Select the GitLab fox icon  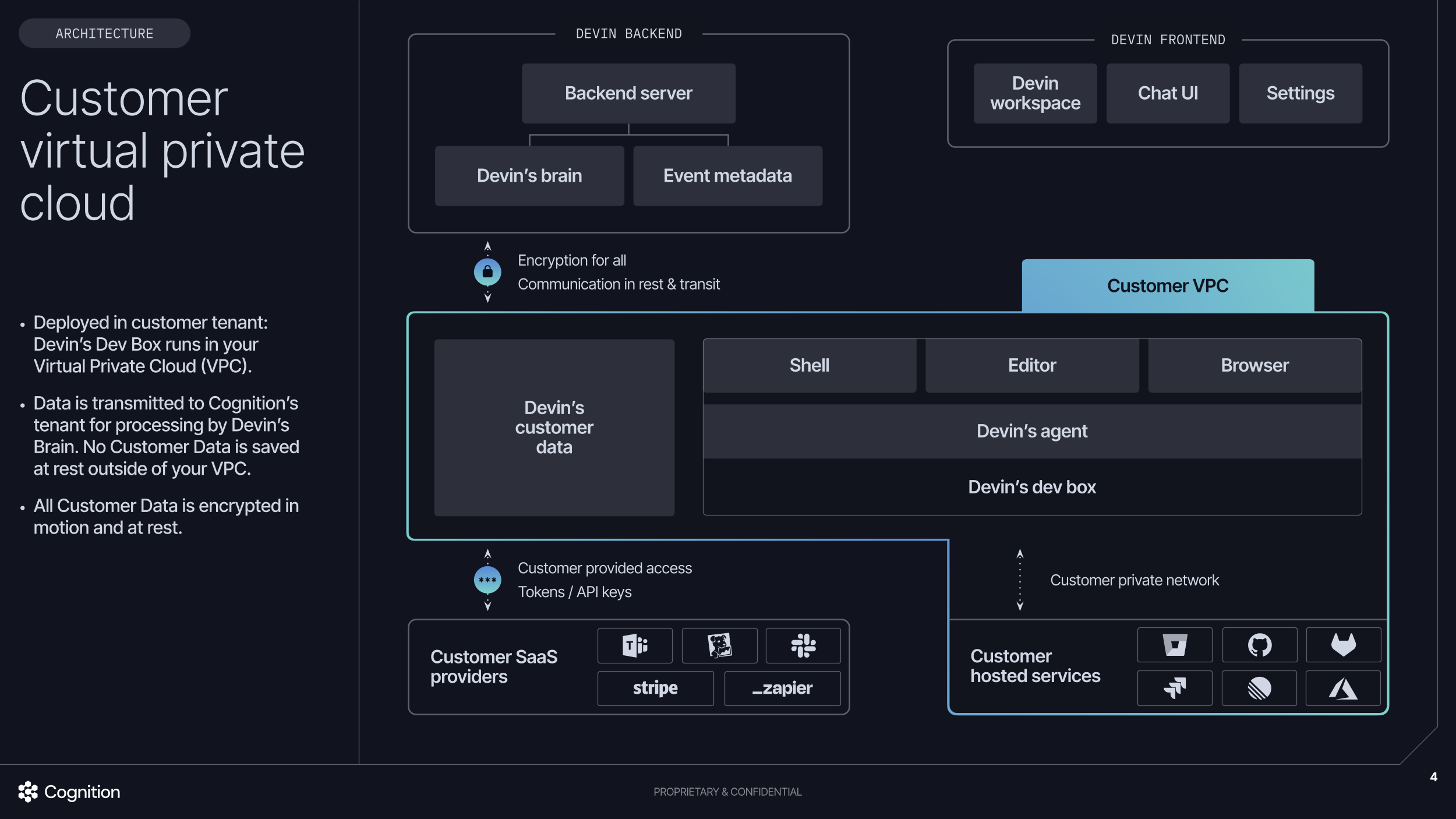1344,644
